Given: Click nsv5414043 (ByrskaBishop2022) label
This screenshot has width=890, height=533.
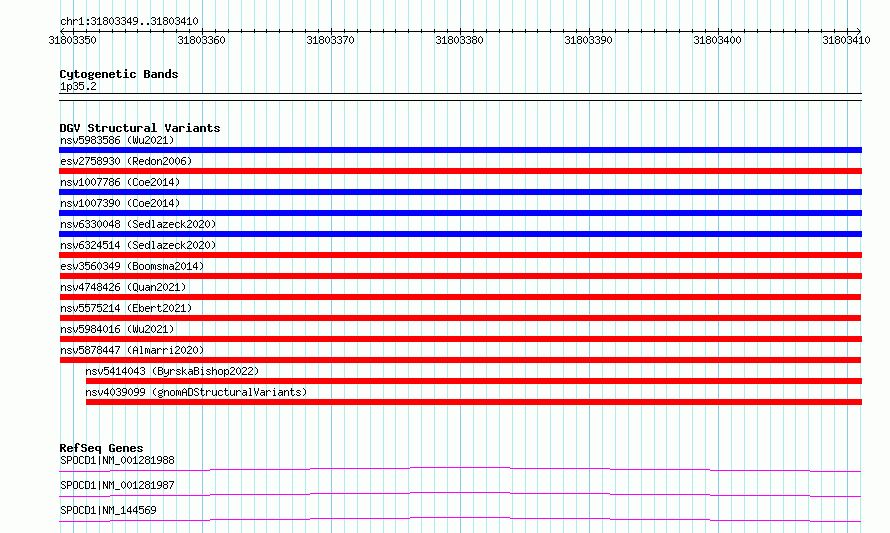Looking at the screenshot, I should pyautogui.click(x=172, y=371).
